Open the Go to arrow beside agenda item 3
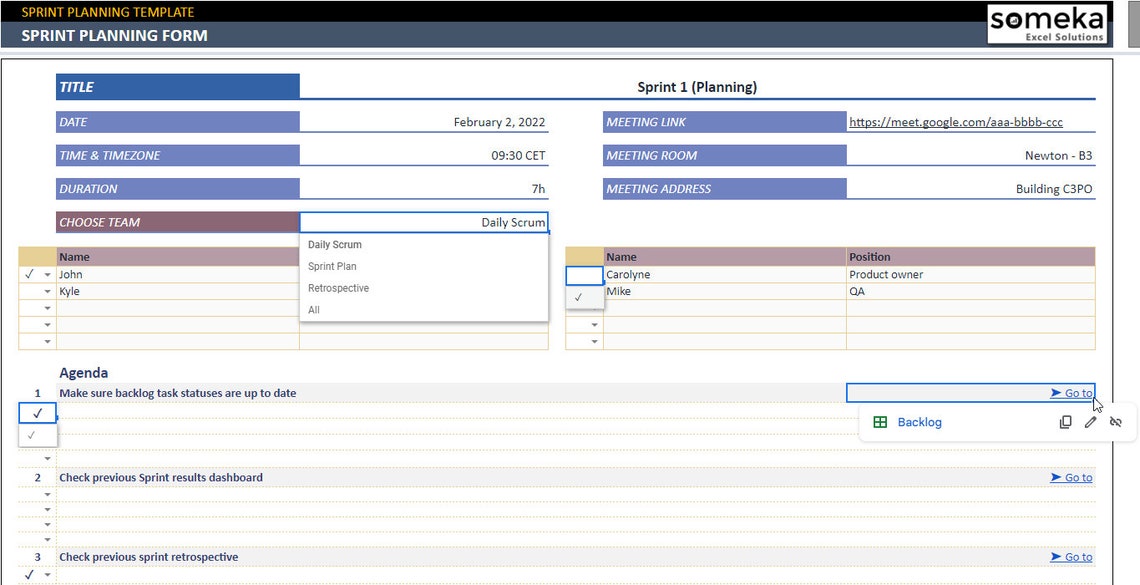Image resolution: width=1140 pixels, height=585 pixels. tap(1072, 557)
